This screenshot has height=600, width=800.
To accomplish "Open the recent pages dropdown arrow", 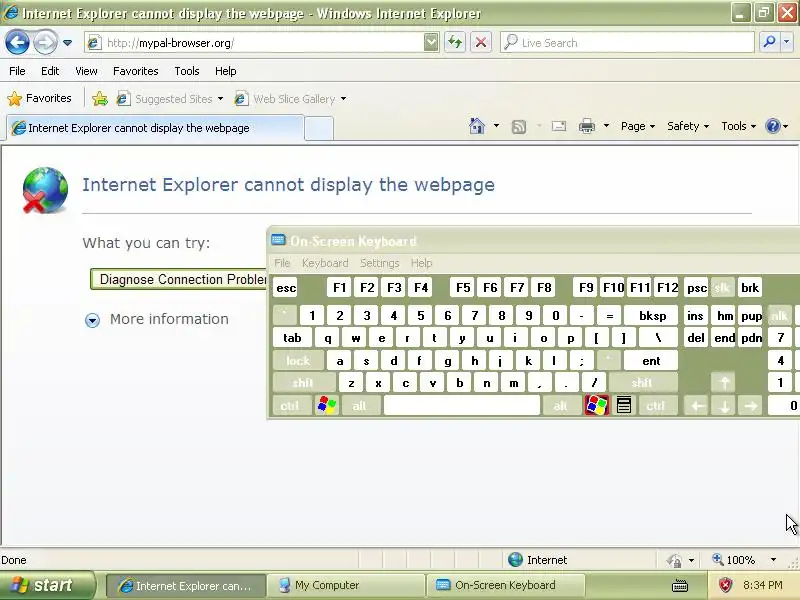I will [67, 43].
